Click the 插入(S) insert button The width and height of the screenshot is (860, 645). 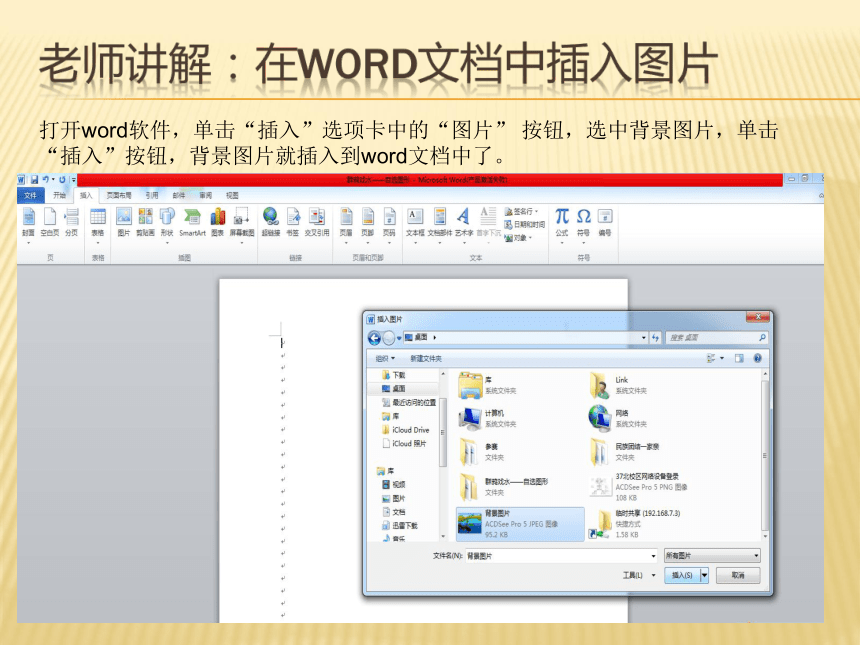pos(682,575)
